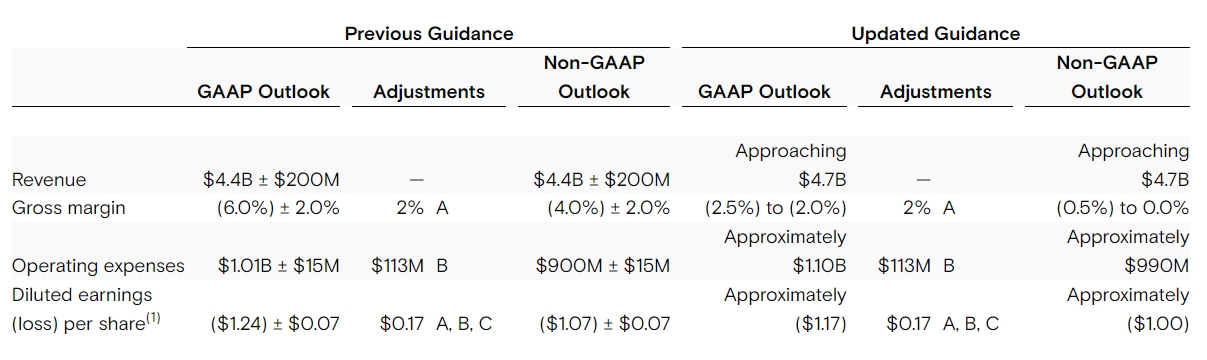
Task: Click previous Non-GAAP gross margin (4.0%) ± 2.0%
Action: pos(608,209)
